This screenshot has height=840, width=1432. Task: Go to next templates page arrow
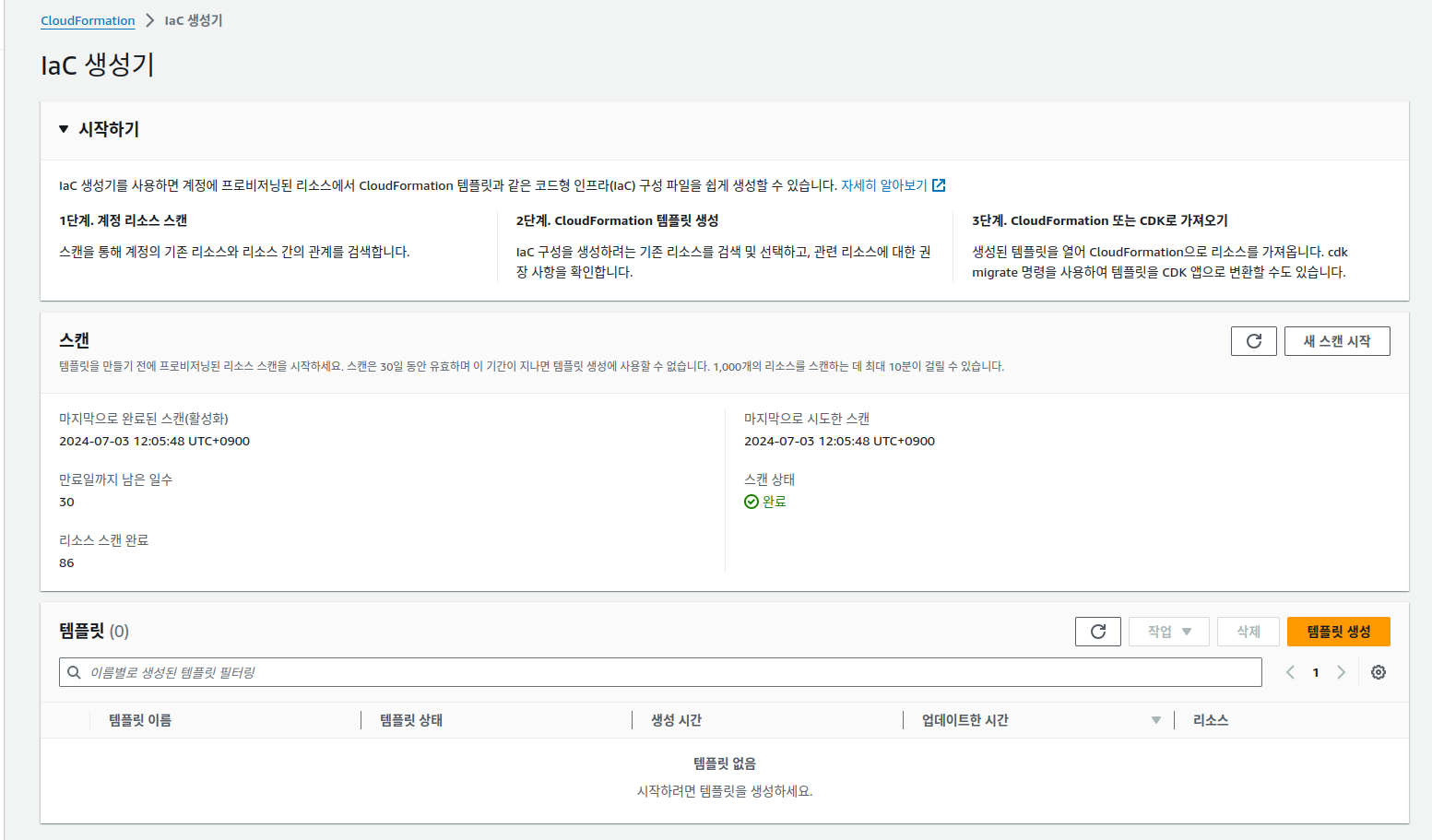click(x=1341, y=672)
